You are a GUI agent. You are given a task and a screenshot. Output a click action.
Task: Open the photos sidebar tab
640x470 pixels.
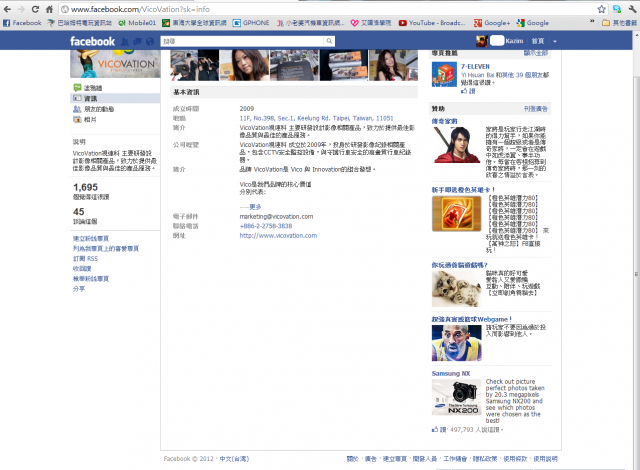coord(85,120)
